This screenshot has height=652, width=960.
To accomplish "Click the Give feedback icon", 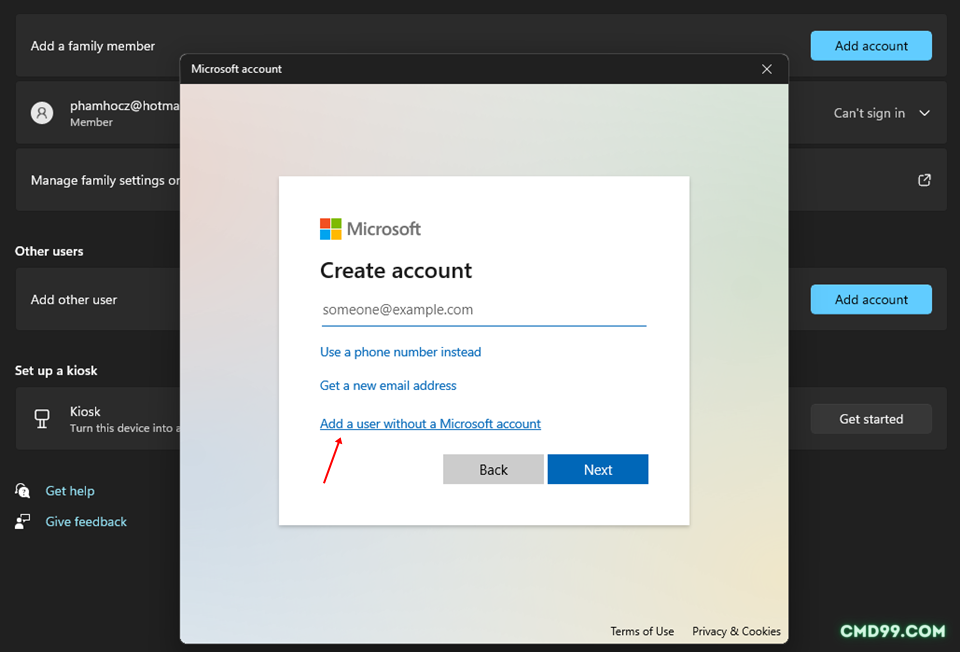I will tap(23, 522).
